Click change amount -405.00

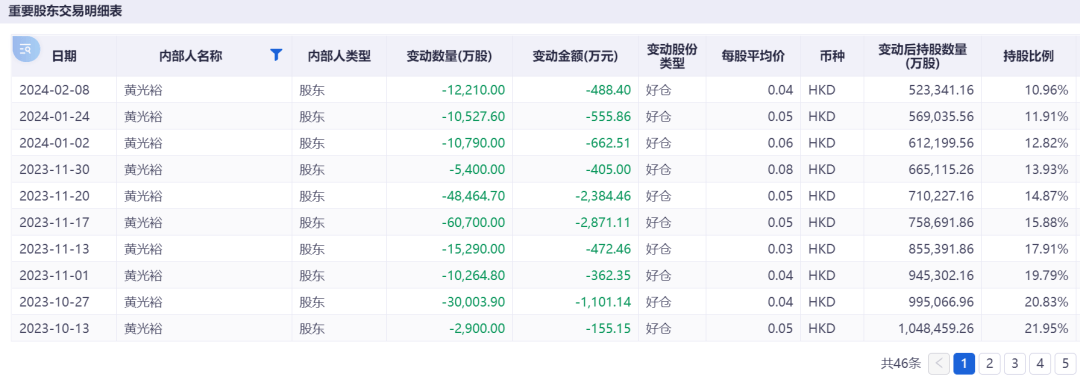click(608, 169)
